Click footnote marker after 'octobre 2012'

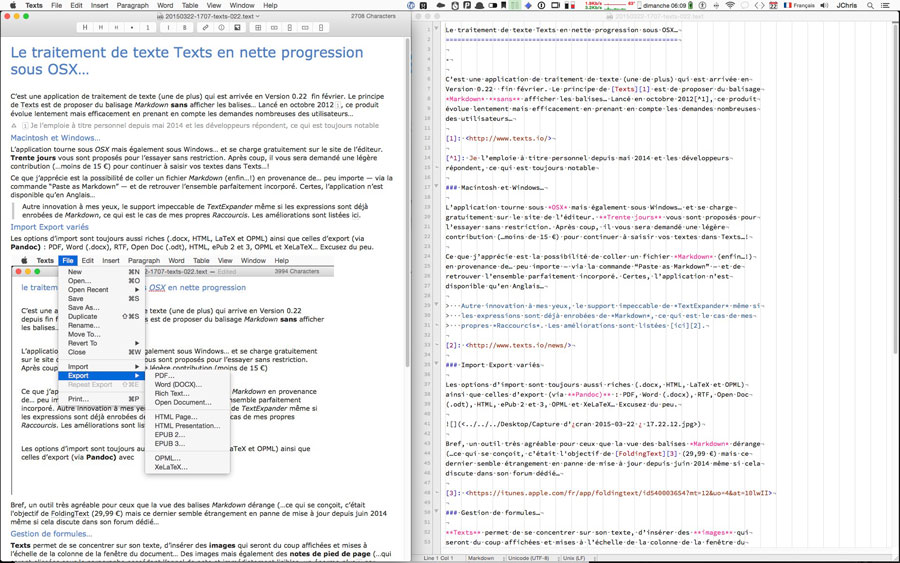pos(338,106)
